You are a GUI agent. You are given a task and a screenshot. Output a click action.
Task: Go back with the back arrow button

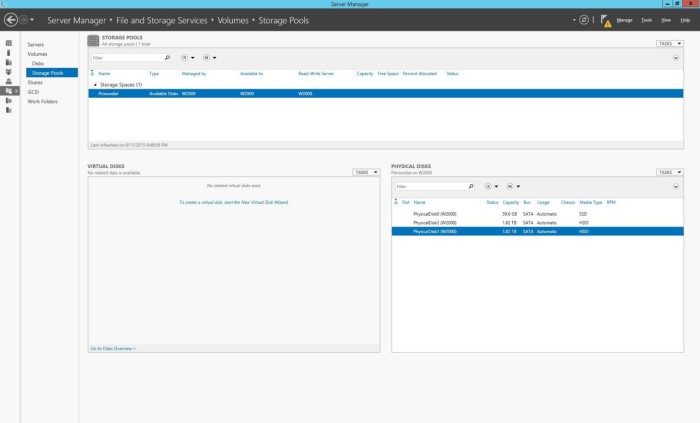[11, 20]
